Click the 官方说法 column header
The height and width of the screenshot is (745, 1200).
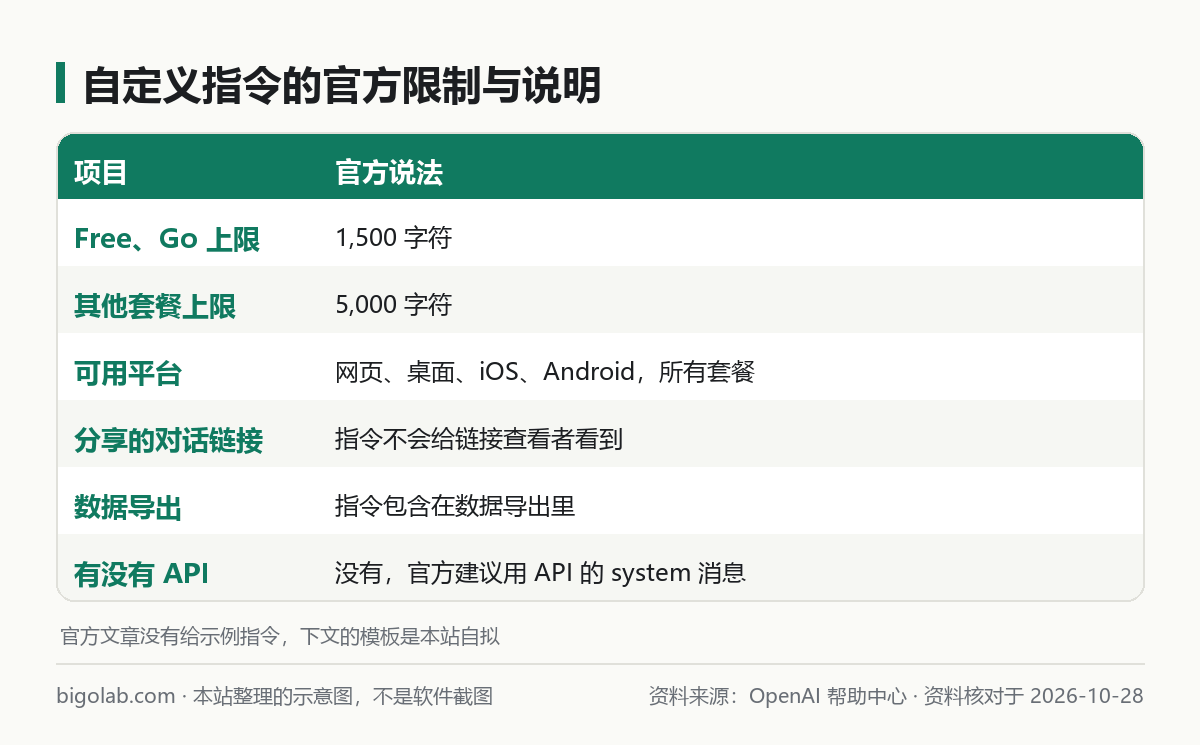coord(389,173)
